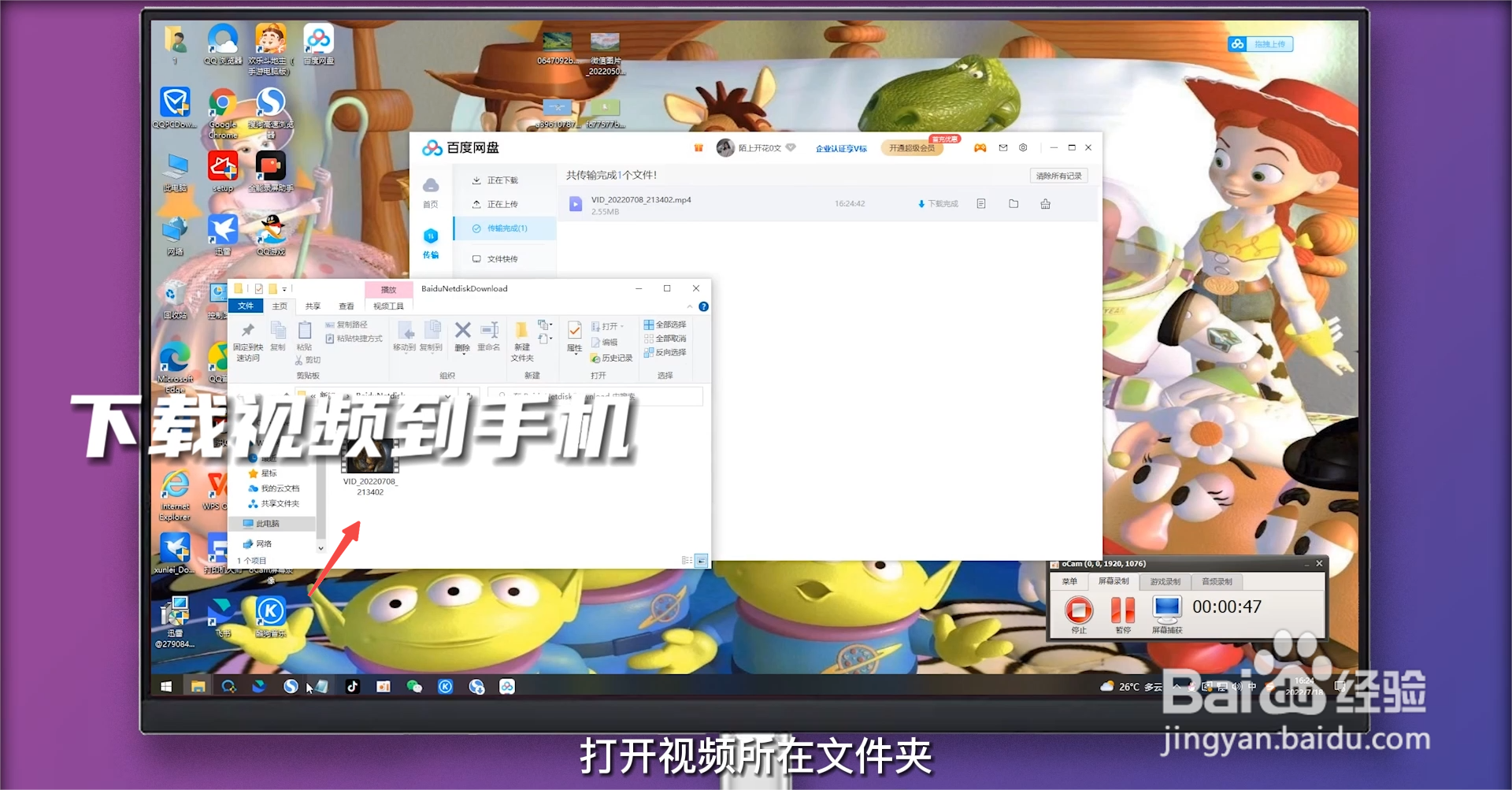
Task: Click the oCam 屏幕捕获 screen capture icon
Action: [x=1167, y=614]
